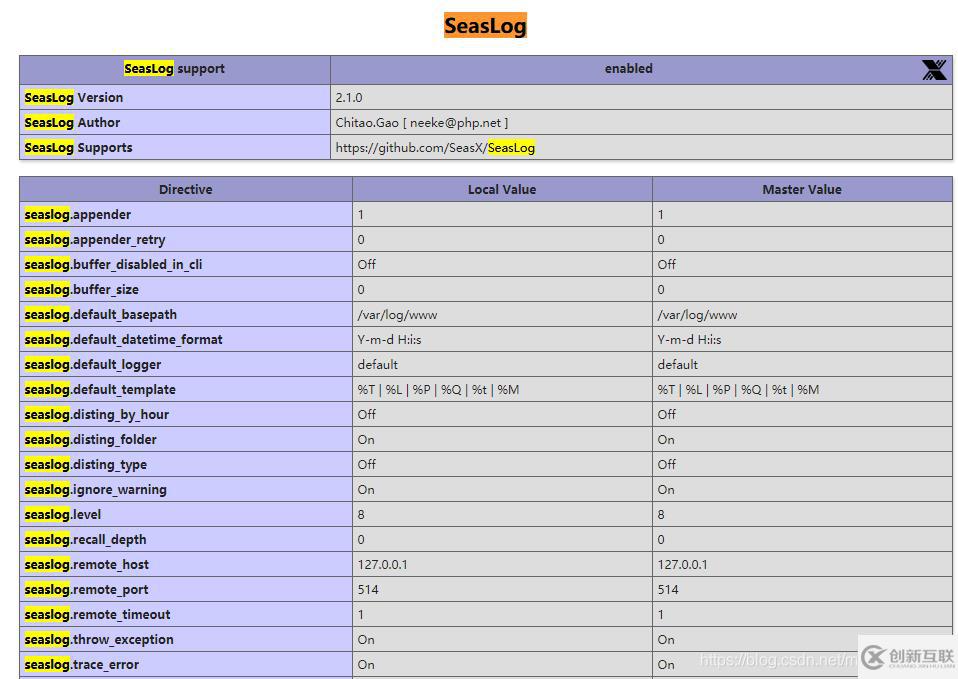Click local value On for disting_folder

click(366, 440)
